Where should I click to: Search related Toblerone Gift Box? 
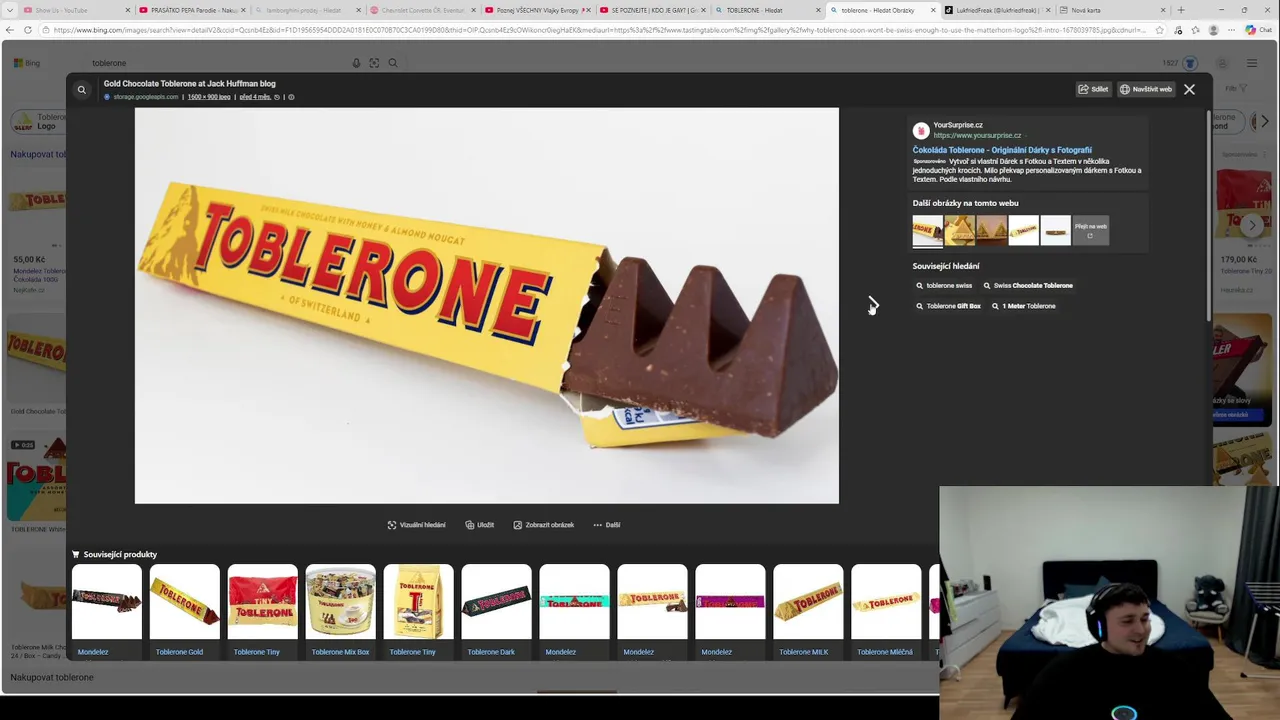948,306
